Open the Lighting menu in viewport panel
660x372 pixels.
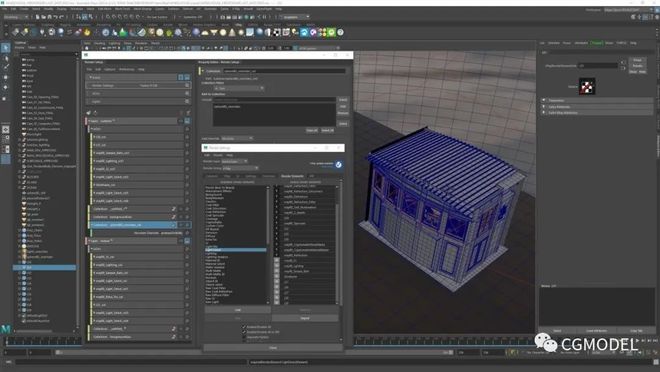(114, 43)
